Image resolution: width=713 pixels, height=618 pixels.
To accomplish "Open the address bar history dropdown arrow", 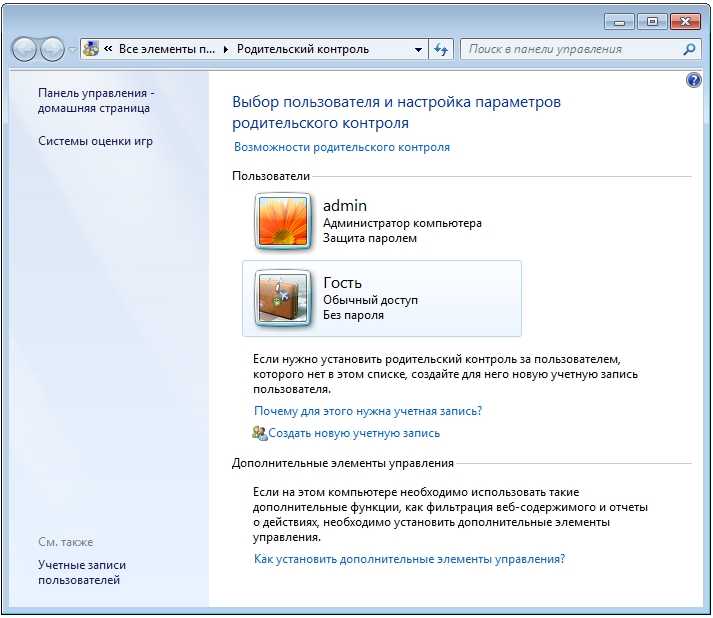I will 418,49.
